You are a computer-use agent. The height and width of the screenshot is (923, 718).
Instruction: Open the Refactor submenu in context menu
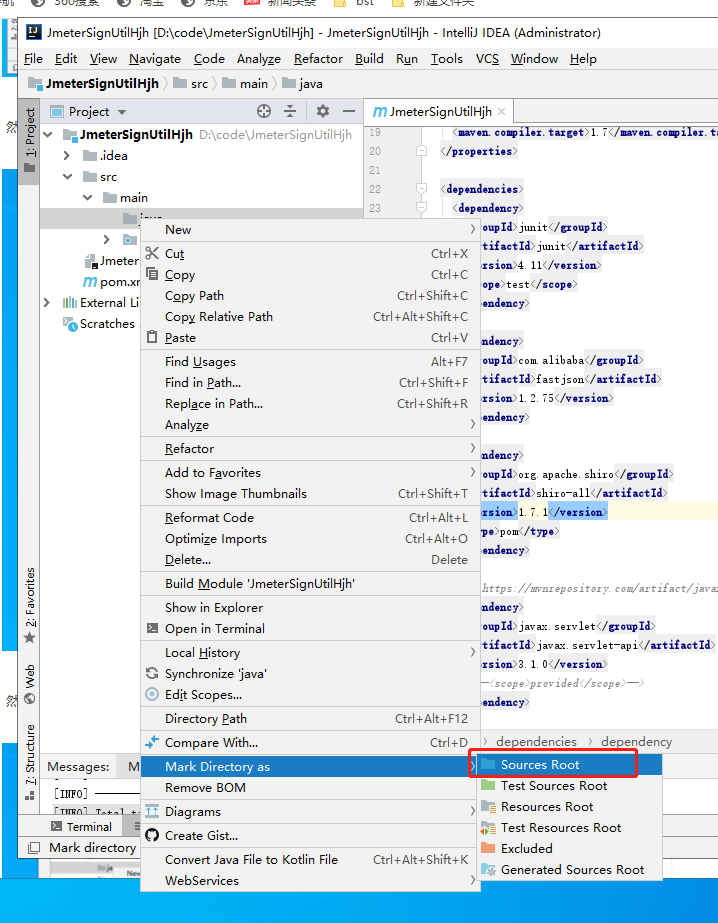click(310, 449)
